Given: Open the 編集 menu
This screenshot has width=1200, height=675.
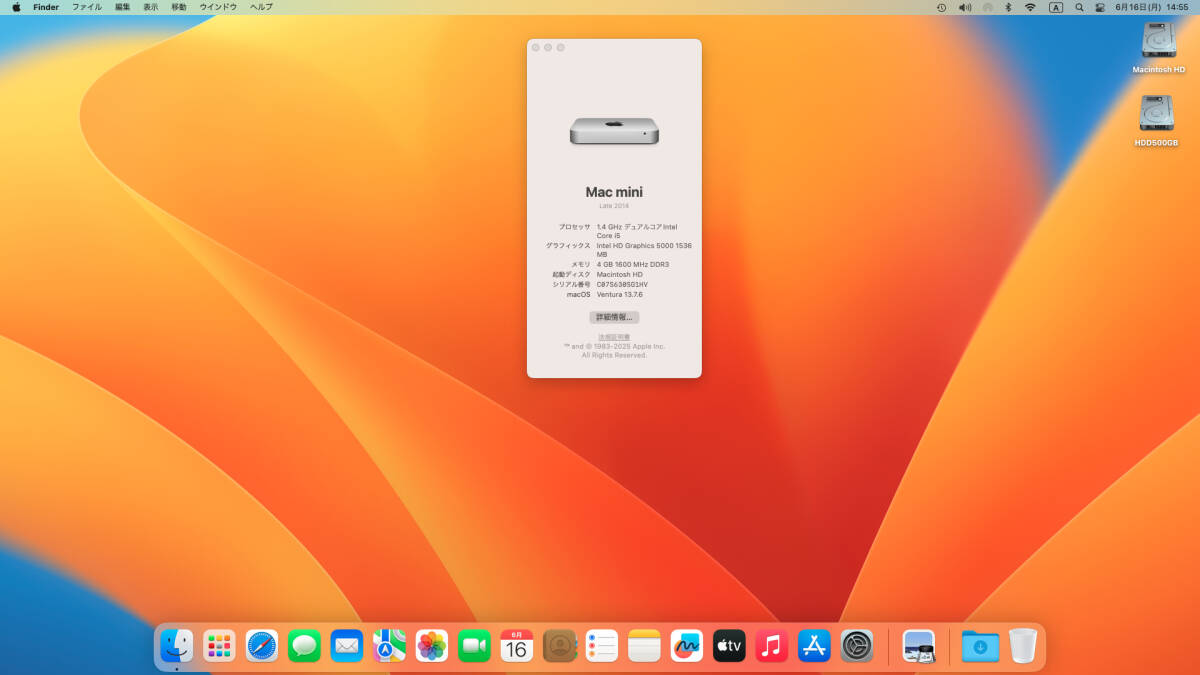Looking at the screenshot, I should click(x=122, y=7).
